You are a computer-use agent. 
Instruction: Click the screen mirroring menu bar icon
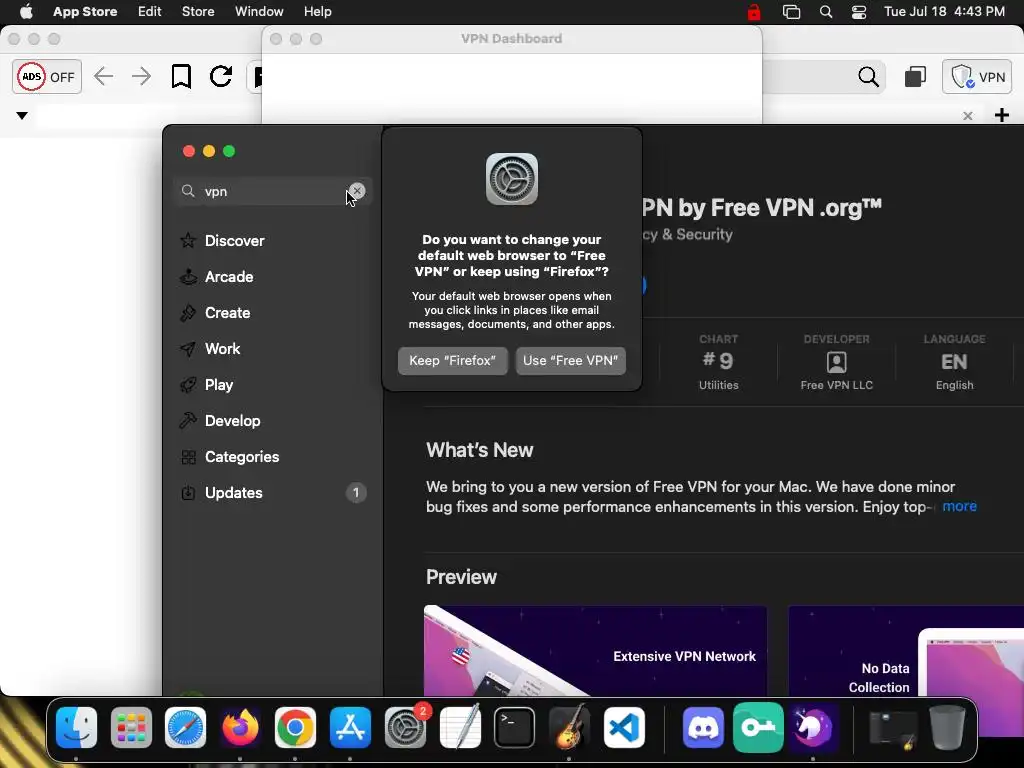click(x=792, y=12)
